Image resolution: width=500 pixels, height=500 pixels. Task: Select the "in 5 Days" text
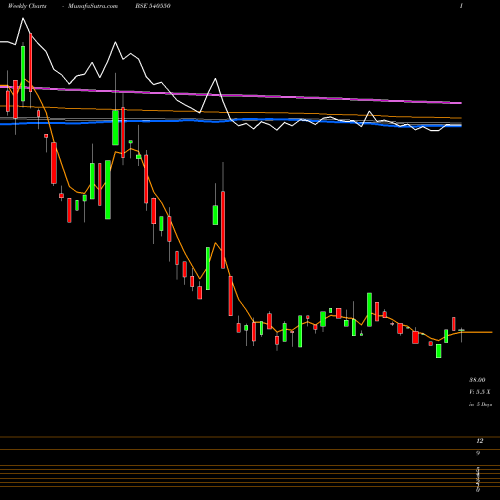pyautogui.click(x=480, y=404)
